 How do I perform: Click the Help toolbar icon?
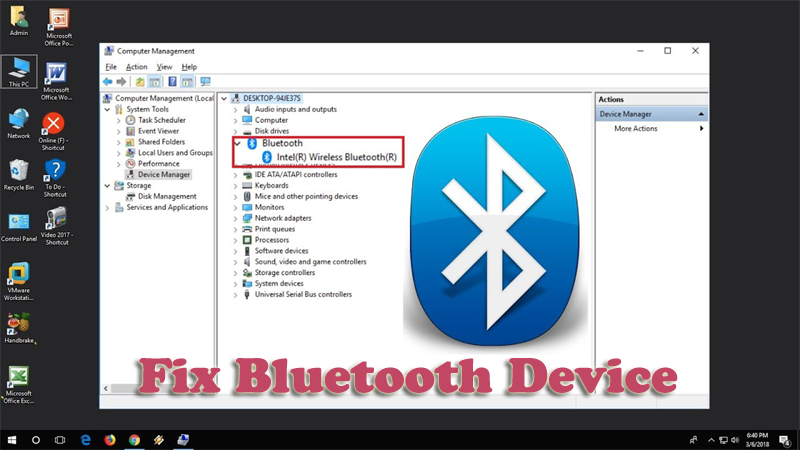click(x=172, y=82)
